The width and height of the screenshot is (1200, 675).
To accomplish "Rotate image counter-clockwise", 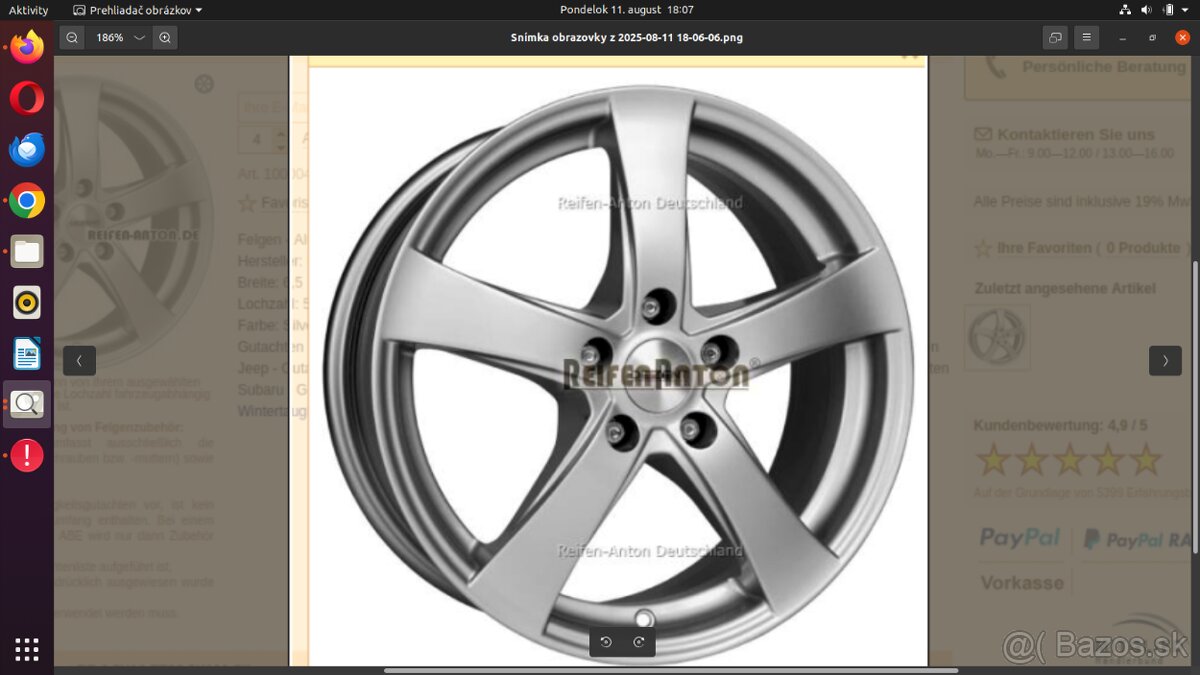I will click(x=606, y=642).
